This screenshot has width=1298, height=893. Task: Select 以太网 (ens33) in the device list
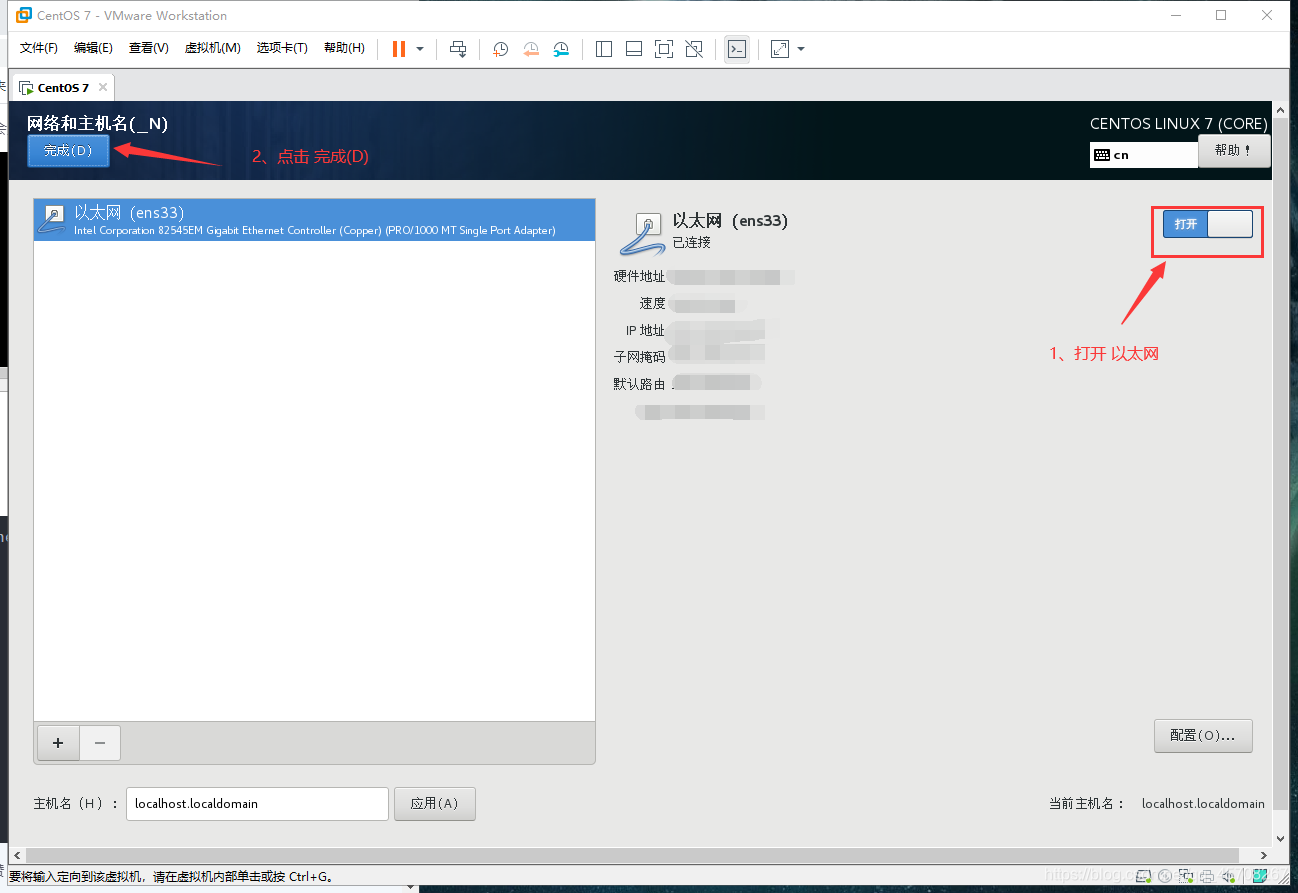click(314, 220)
